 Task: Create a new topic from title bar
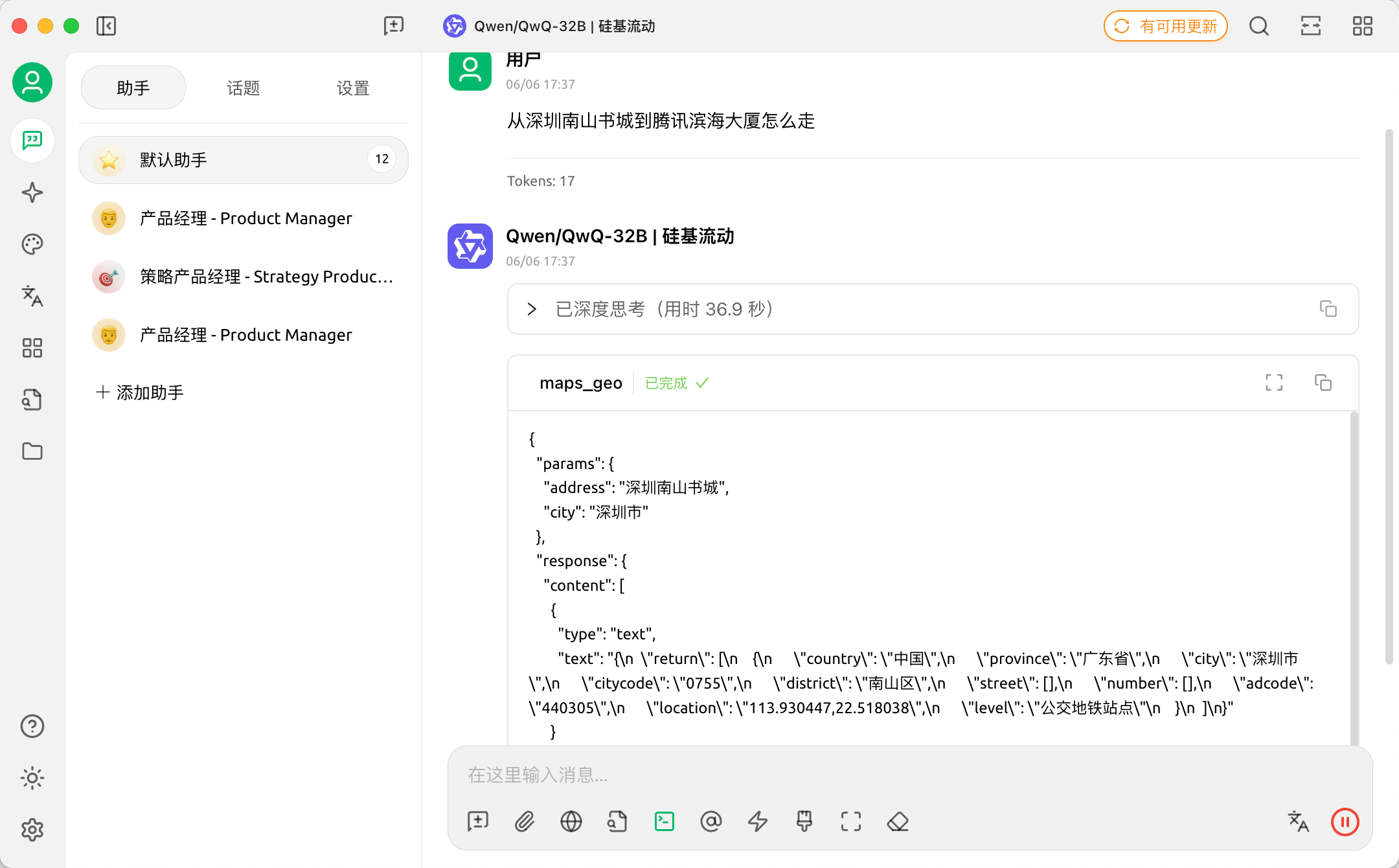pos(394,26)
